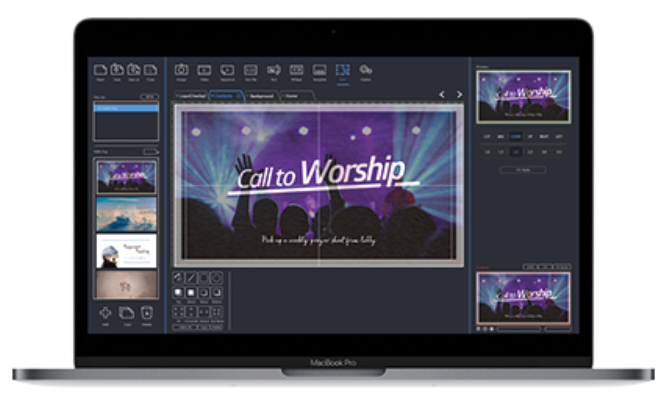Open the Template icon
The width and height of the screenshot is (670, 405).
[x=320, y=70]
